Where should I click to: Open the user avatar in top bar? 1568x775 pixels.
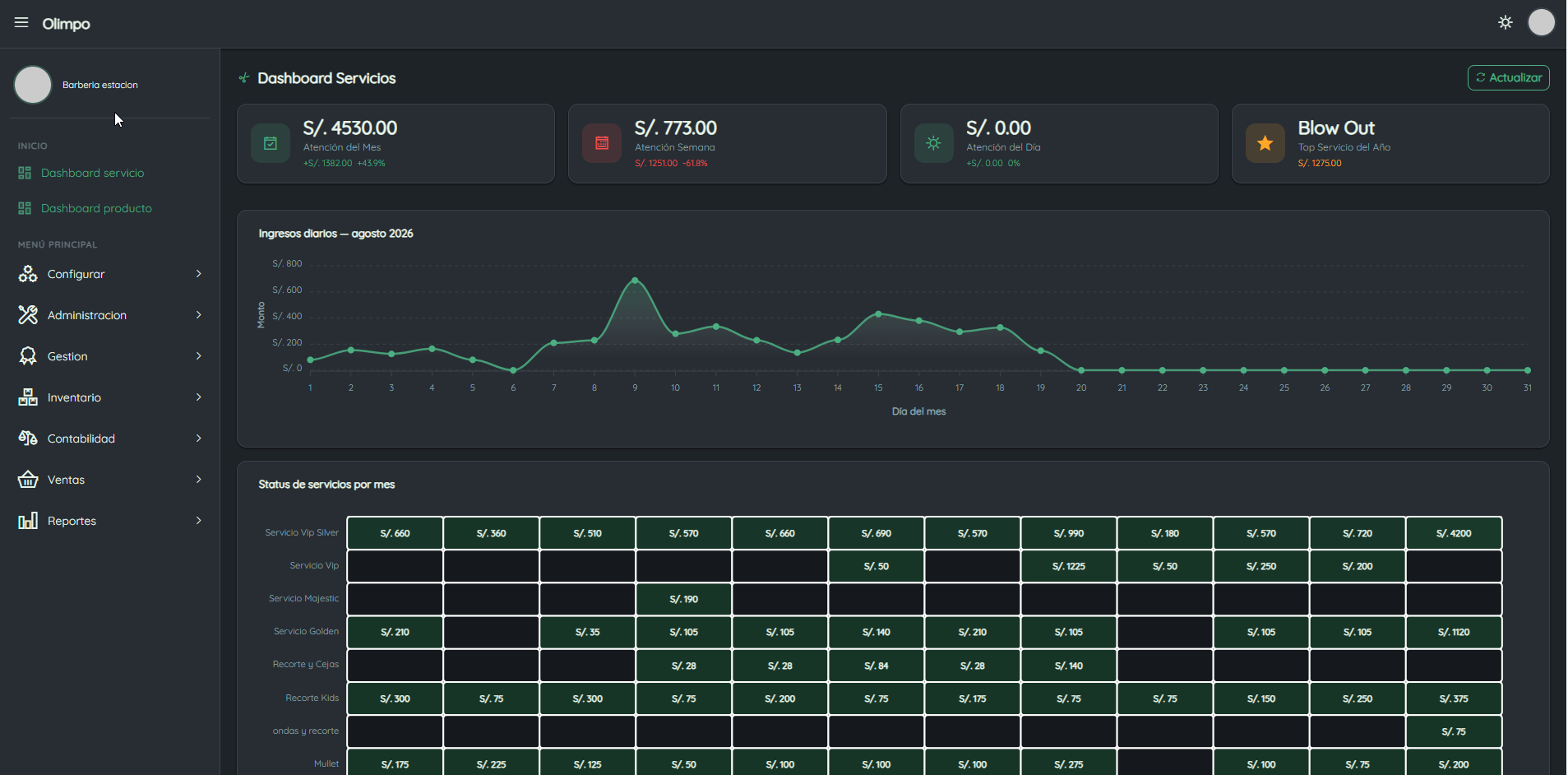click(x=1542, y=22)
